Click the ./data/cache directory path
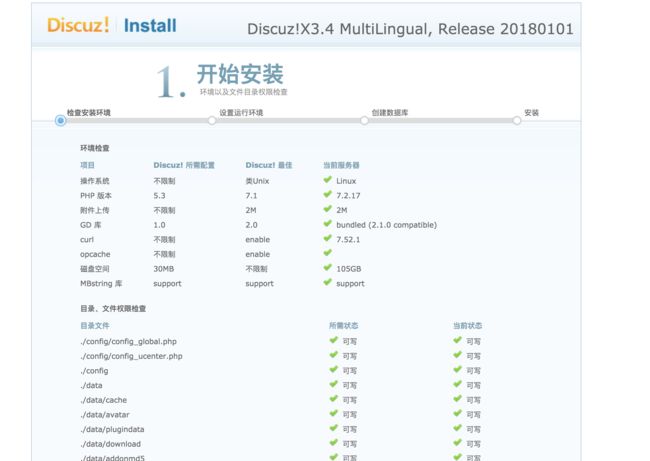 (104, 400)
